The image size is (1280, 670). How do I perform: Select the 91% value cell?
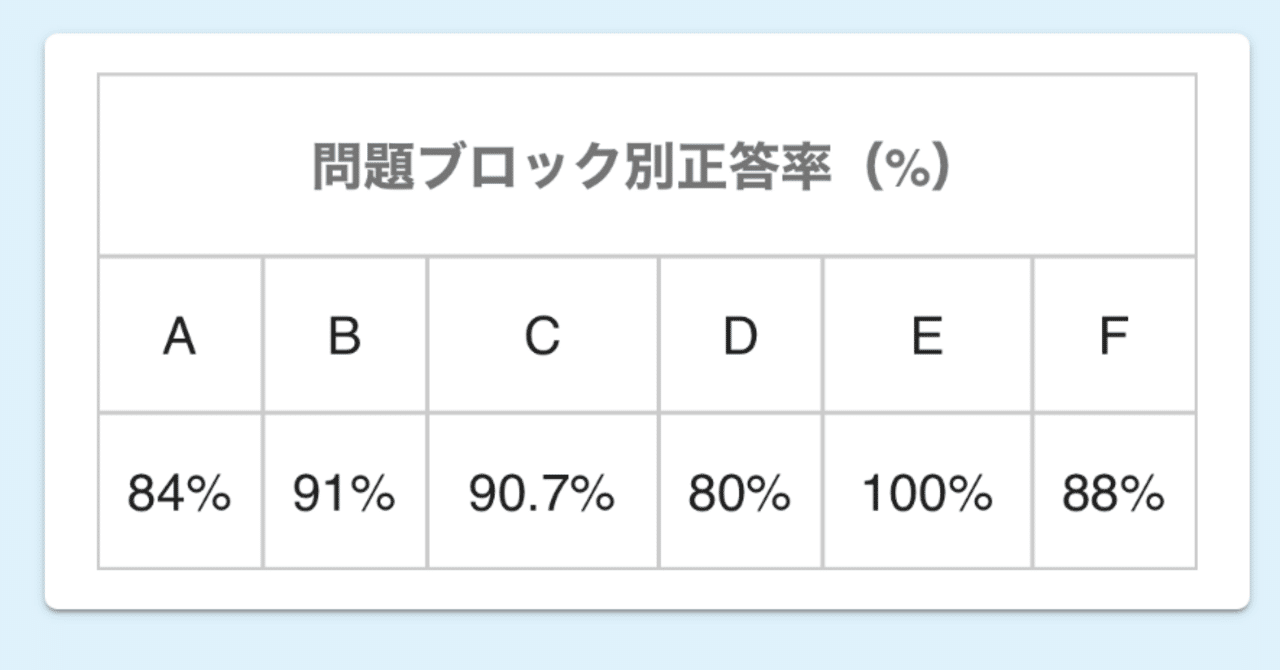tap(344, 494)
